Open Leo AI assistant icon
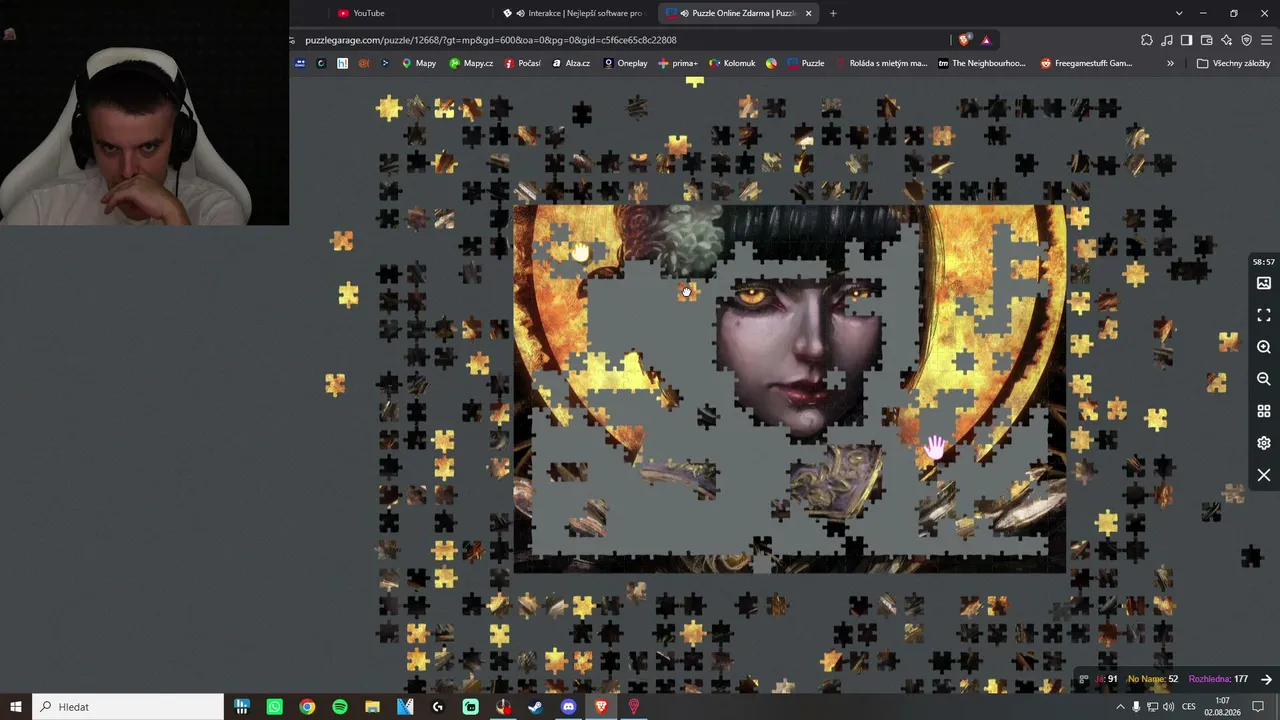 [1226, 40]
